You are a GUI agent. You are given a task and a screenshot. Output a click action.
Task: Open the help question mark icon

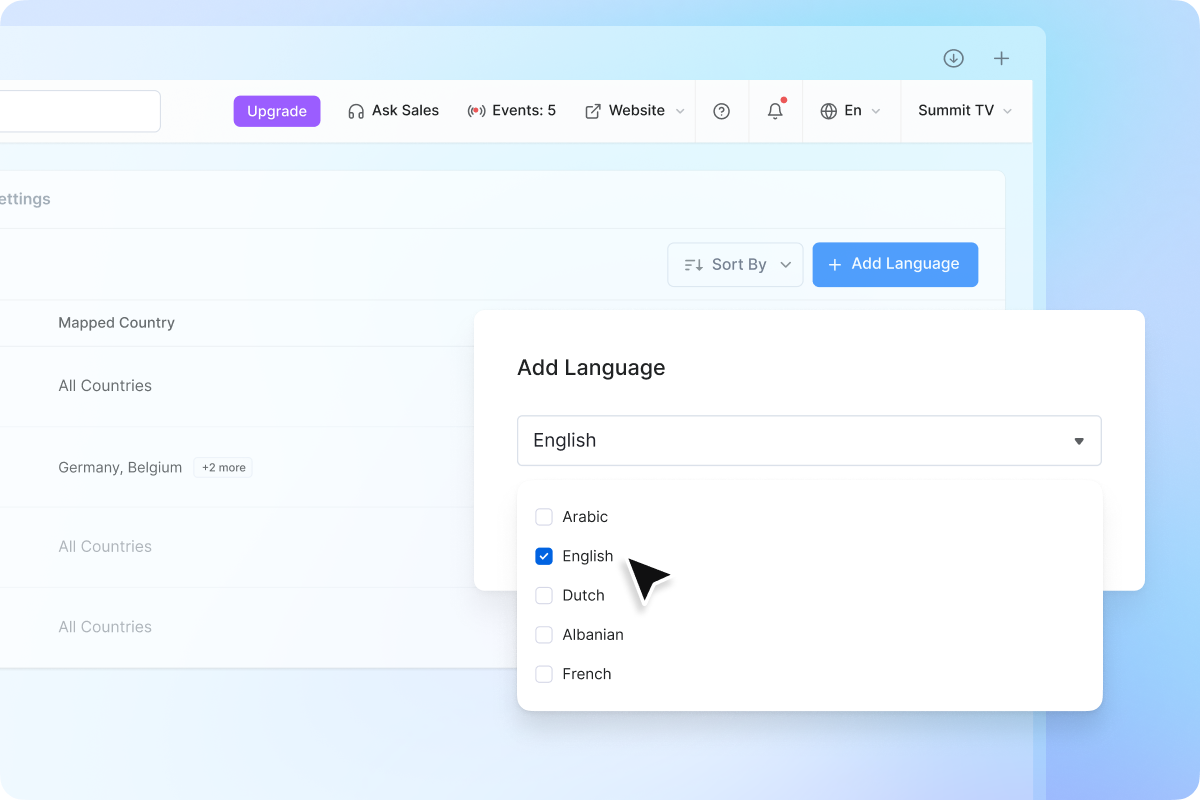pos(722,111)
